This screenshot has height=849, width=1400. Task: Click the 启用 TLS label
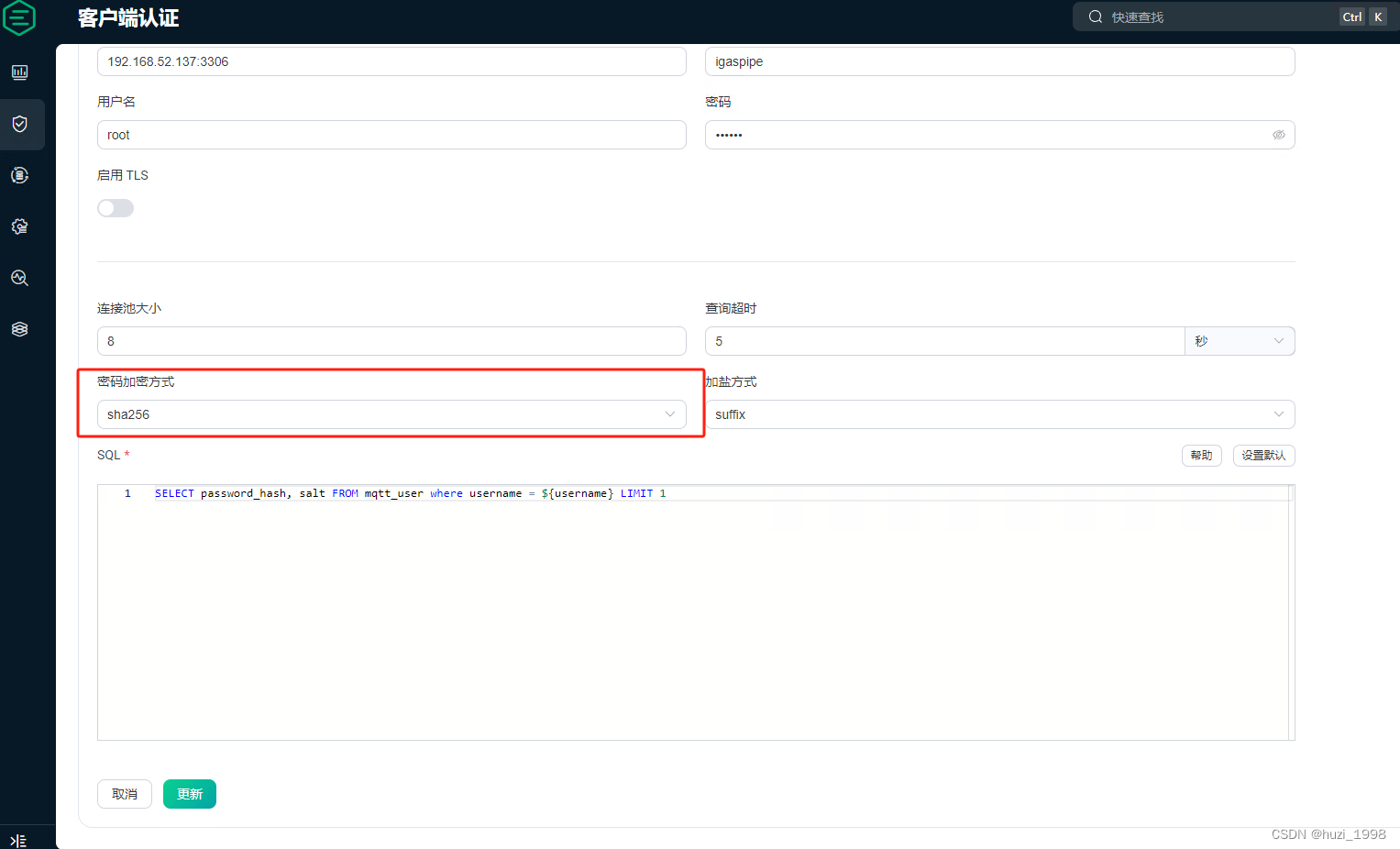[x=123, y=175]
